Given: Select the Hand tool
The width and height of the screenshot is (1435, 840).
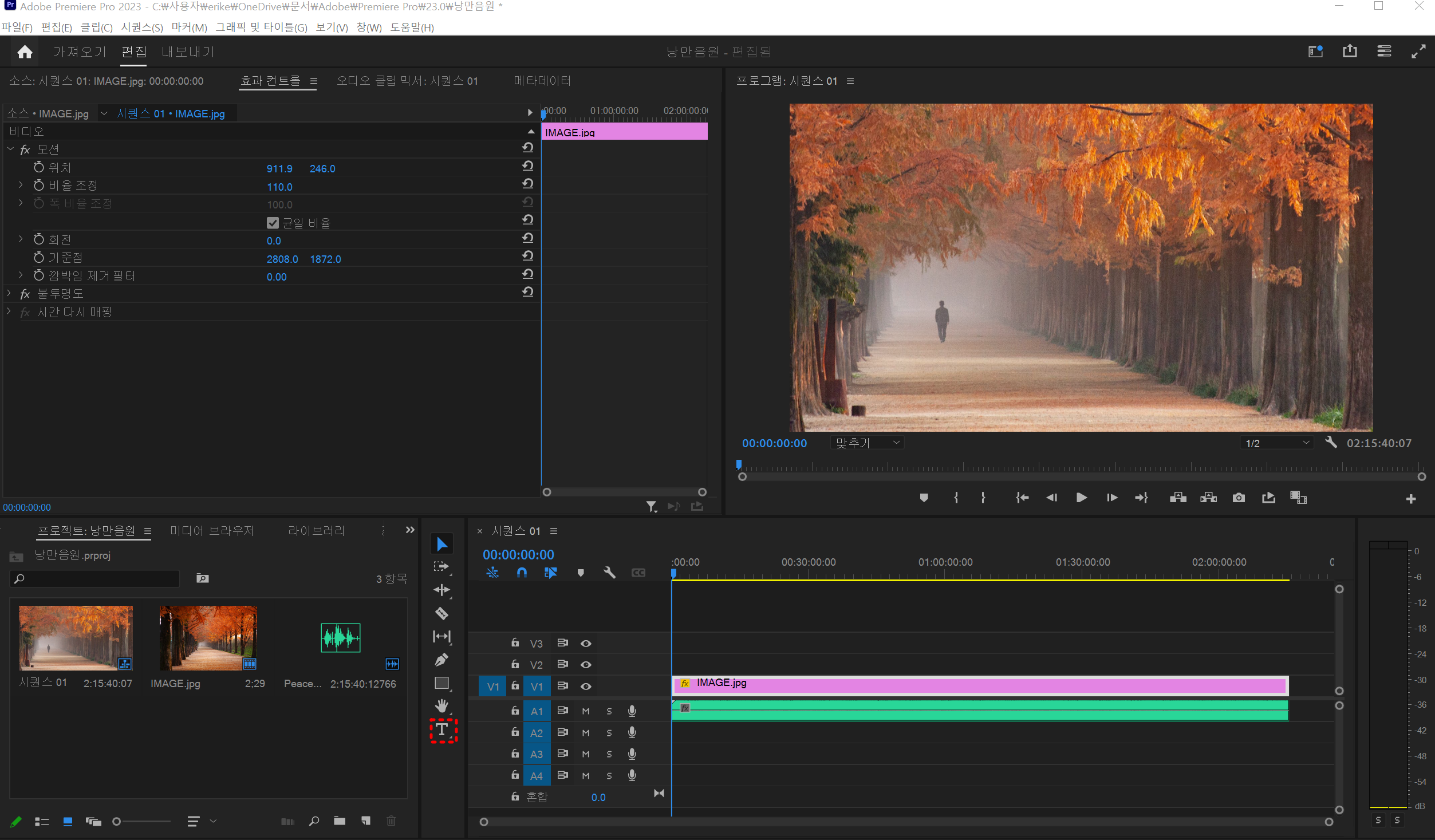Looking at the screenshot, I should [x=441, y=706].
